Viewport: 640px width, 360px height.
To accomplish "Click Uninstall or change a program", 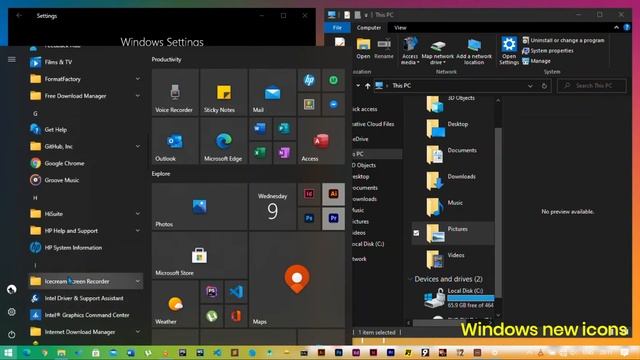I will tap(563, 40).
